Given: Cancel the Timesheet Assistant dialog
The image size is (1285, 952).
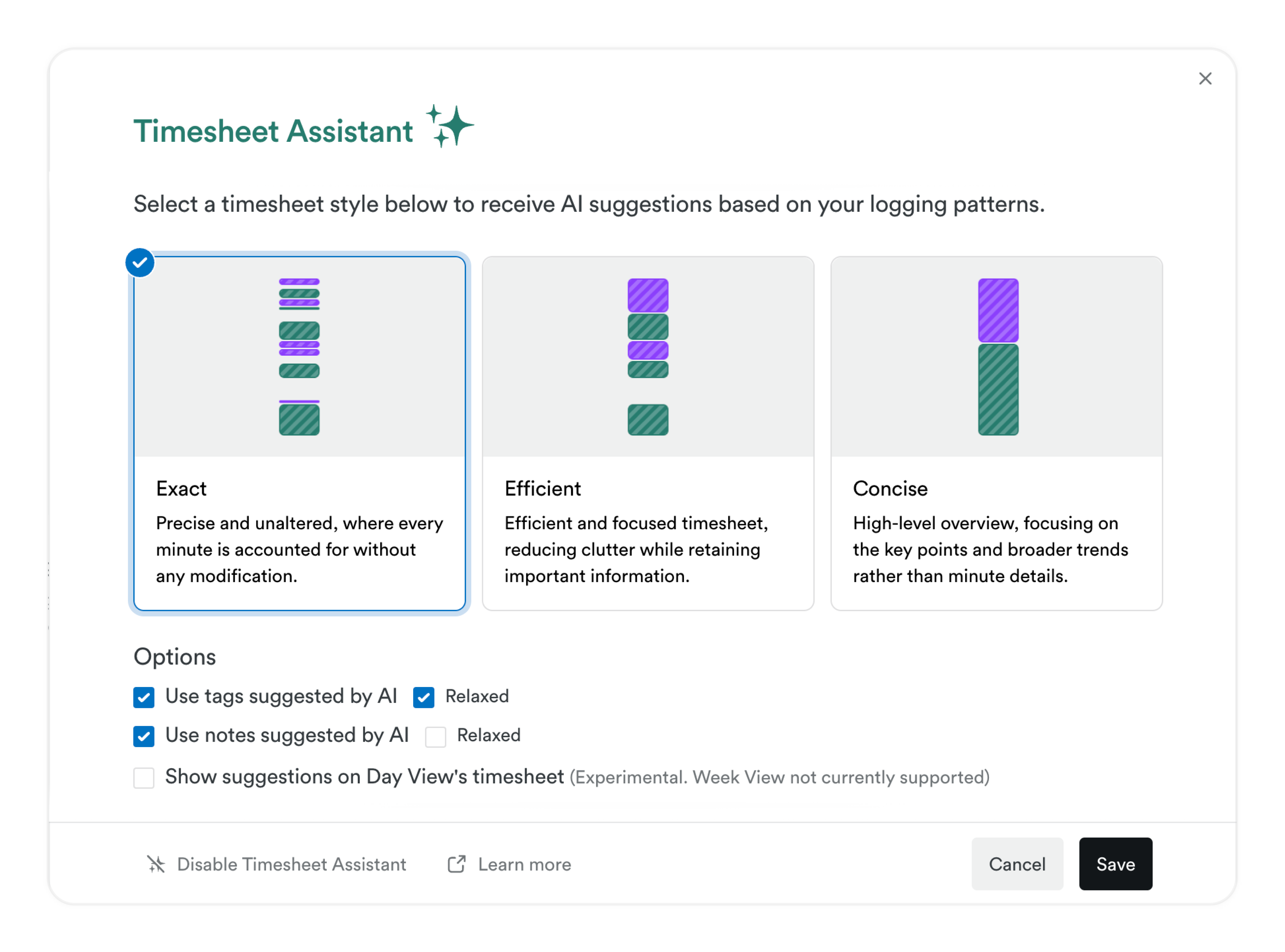Looking at the screenshot, I should click(1017, 864).
